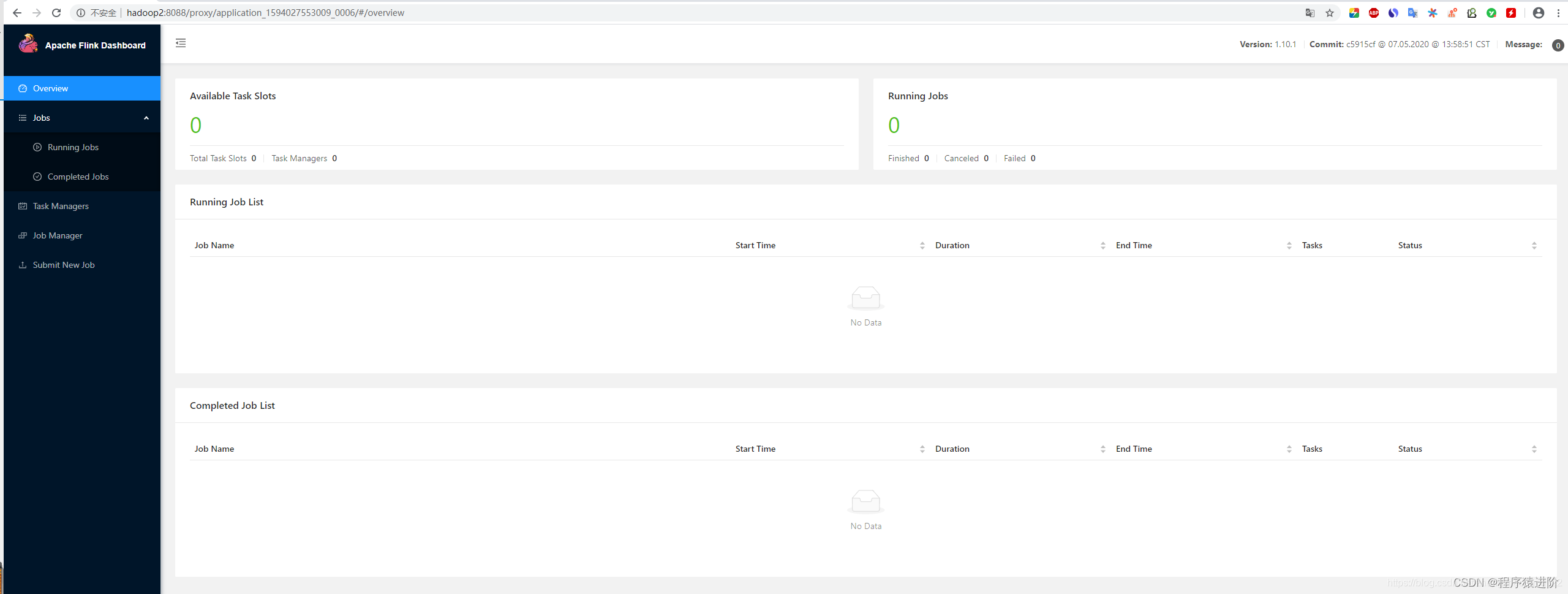Click the site info insecure icon
The width and height of the screenshot is (1568, 594).
pyautogui.click(x=80, y=13)
